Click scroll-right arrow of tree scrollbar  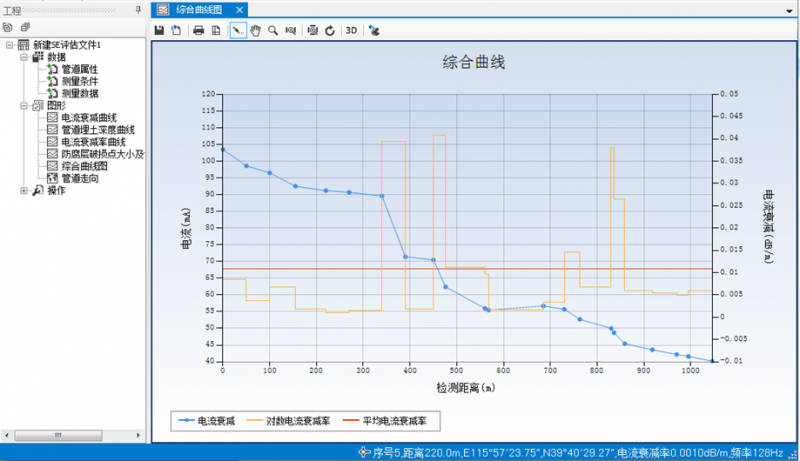click(138, 436)
